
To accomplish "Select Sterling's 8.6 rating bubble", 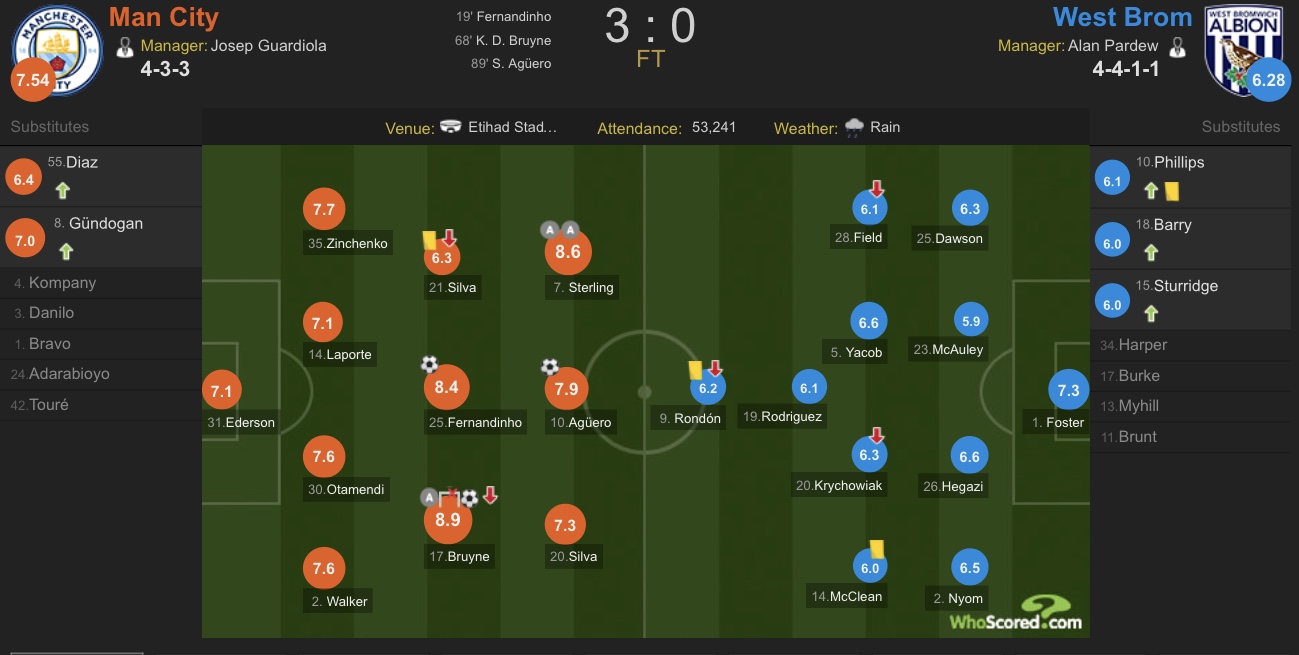I will coord(567,252).
